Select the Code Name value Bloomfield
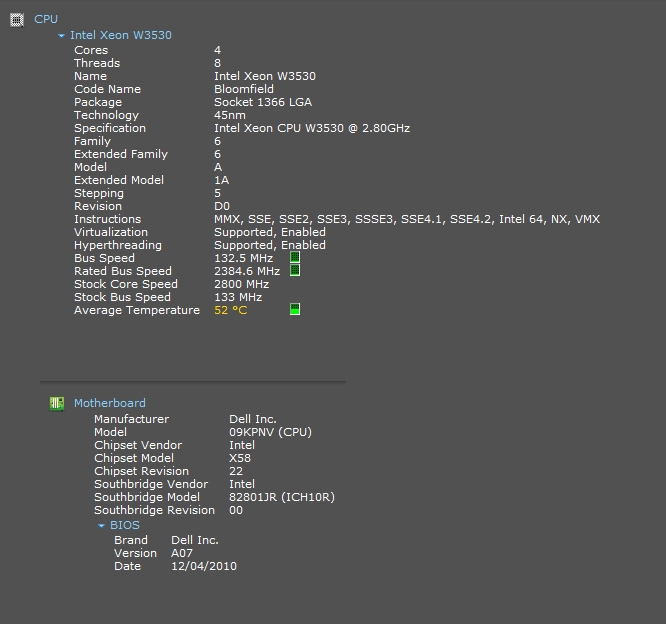This screenshot has width=666, height=624. [x=244, y=89]
